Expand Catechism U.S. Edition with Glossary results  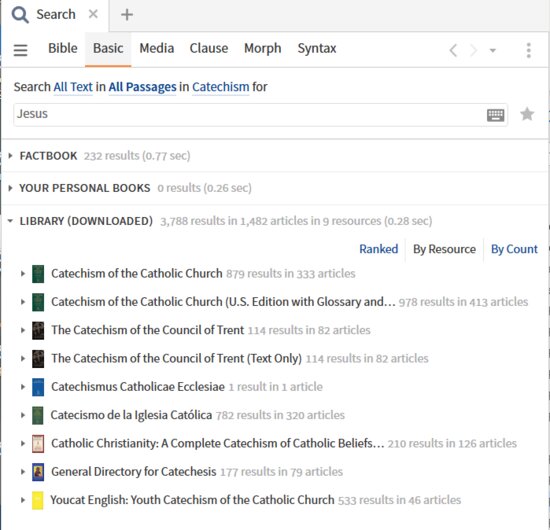(23, 302)
